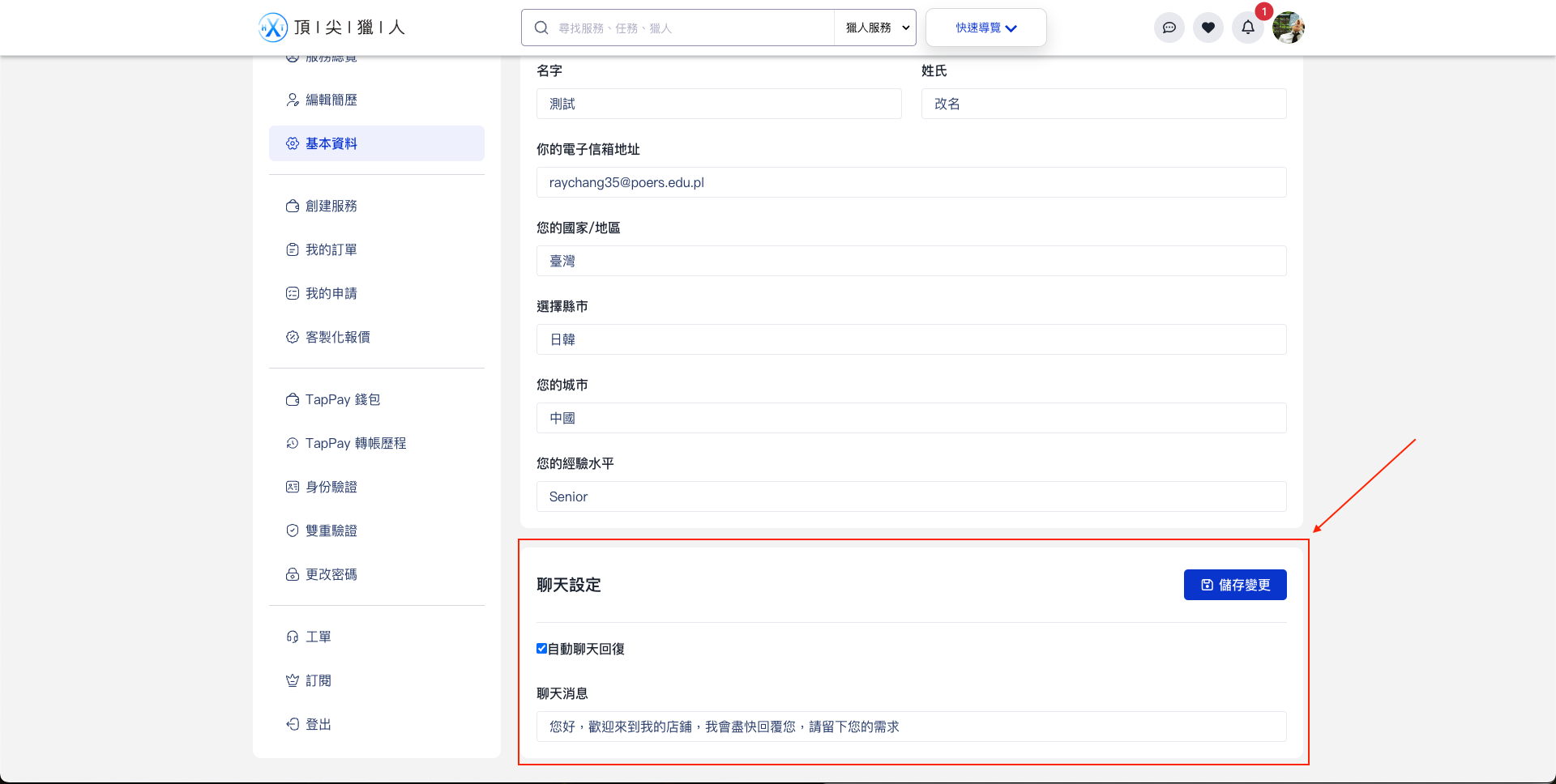Viewport: 1556px width, 784px height.
Task: Click the 儲存變更 save button
Action: point(1235,584)
